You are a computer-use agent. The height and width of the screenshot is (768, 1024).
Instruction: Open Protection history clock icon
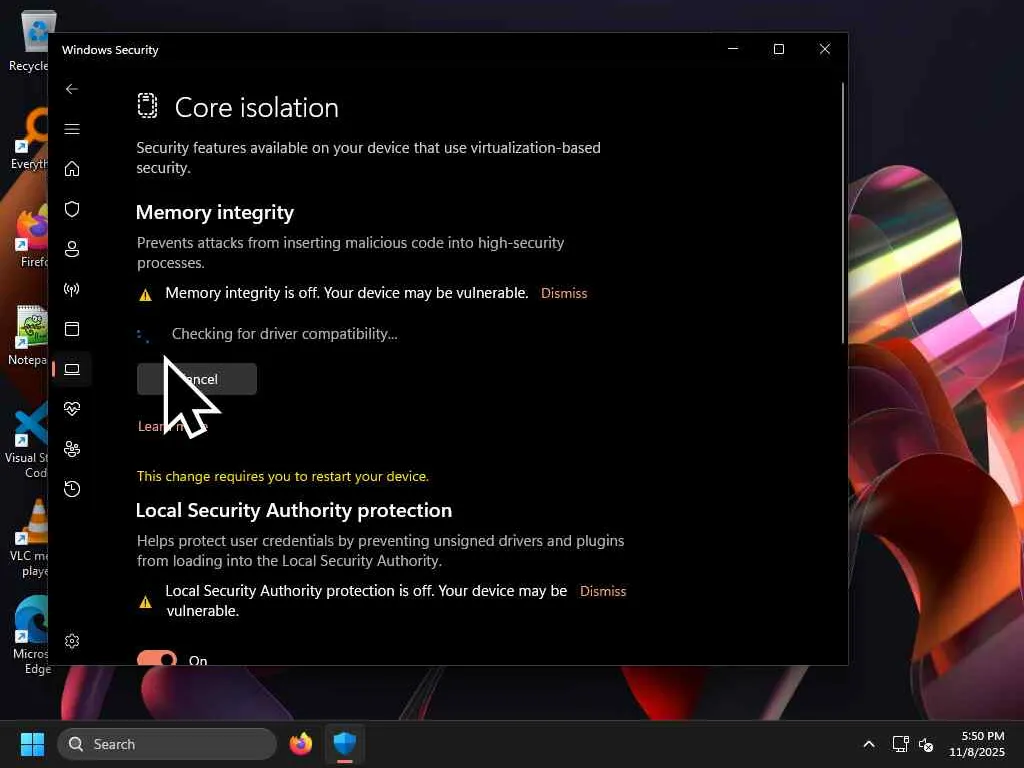[72, 488]
